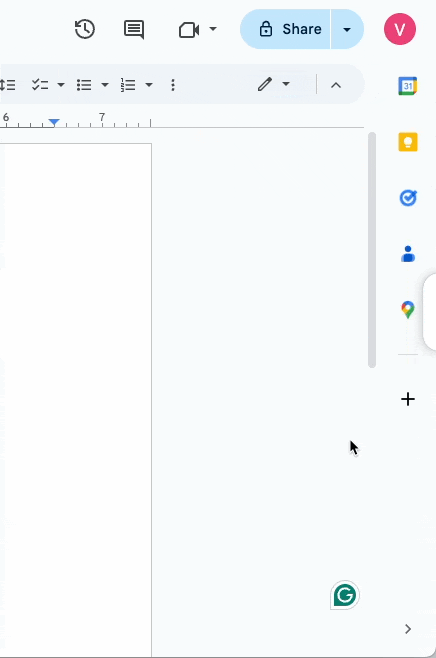Hide the menus with the up chevron
The width and height of the screenshot is (436, 658).
click(x=336, y=85)
